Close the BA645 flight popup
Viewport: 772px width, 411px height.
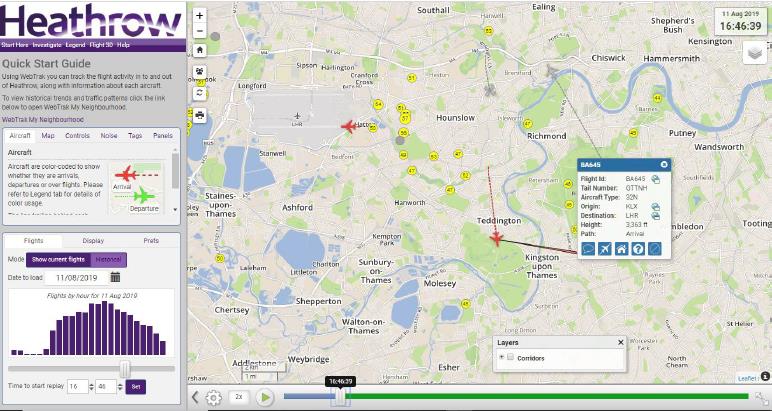point(664,164)
